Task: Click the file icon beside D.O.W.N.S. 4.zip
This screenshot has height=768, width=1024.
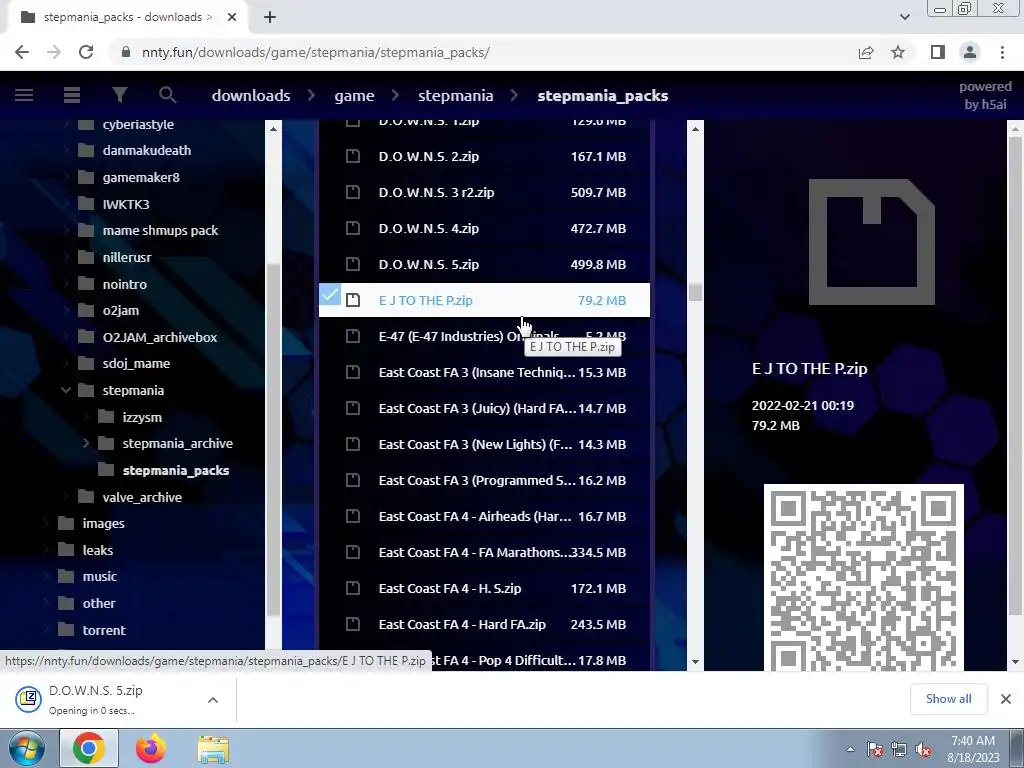Action: (353, 228)
